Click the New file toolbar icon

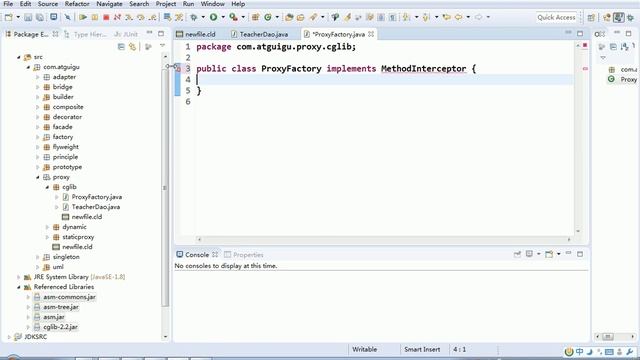[9, 17]
